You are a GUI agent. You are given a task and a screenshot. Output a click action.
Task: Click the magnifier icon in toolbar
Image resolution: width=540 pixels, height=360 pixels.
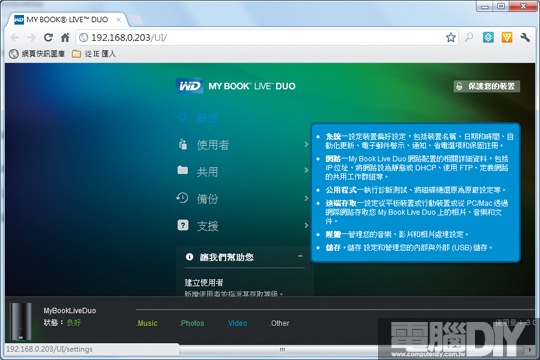(469, 37)
